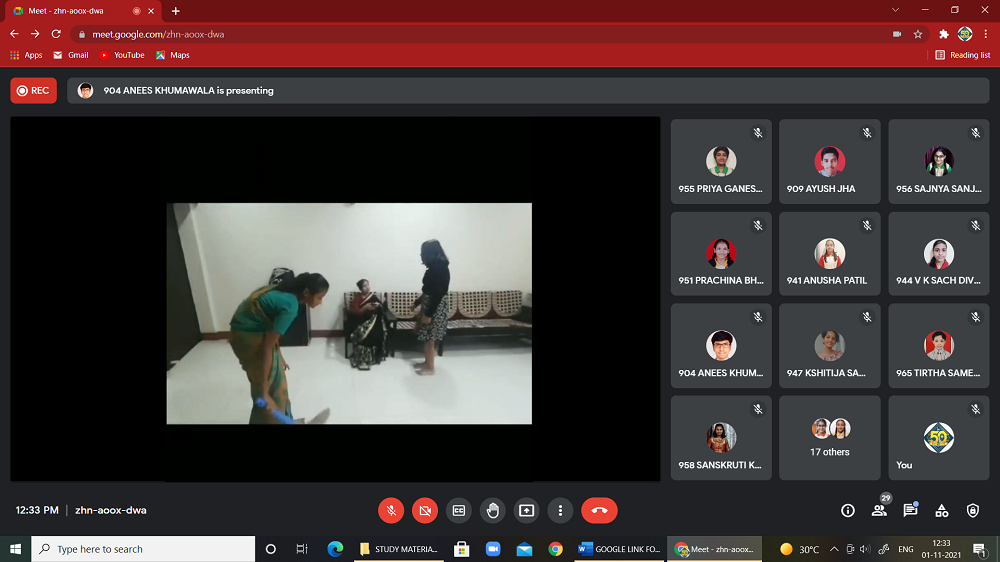
Task: Open the Reading list panel
Action: click(x=962, y=55)
